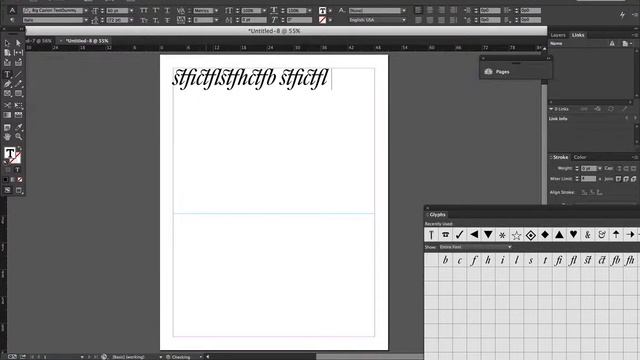640x360 pixels.
Task: Open the character style None dropdown
Action: [x=404, y=11]
